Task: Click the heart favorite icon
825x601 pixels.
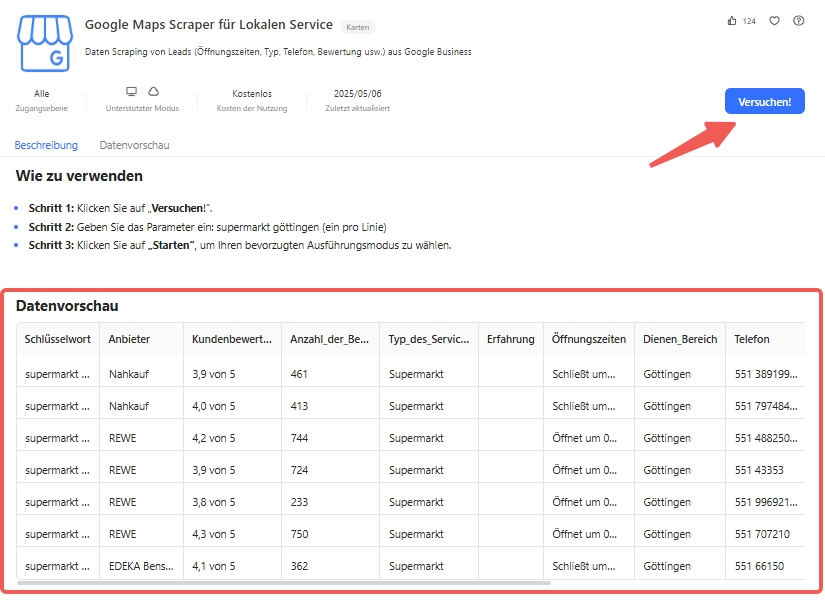Action: point(774,21)
